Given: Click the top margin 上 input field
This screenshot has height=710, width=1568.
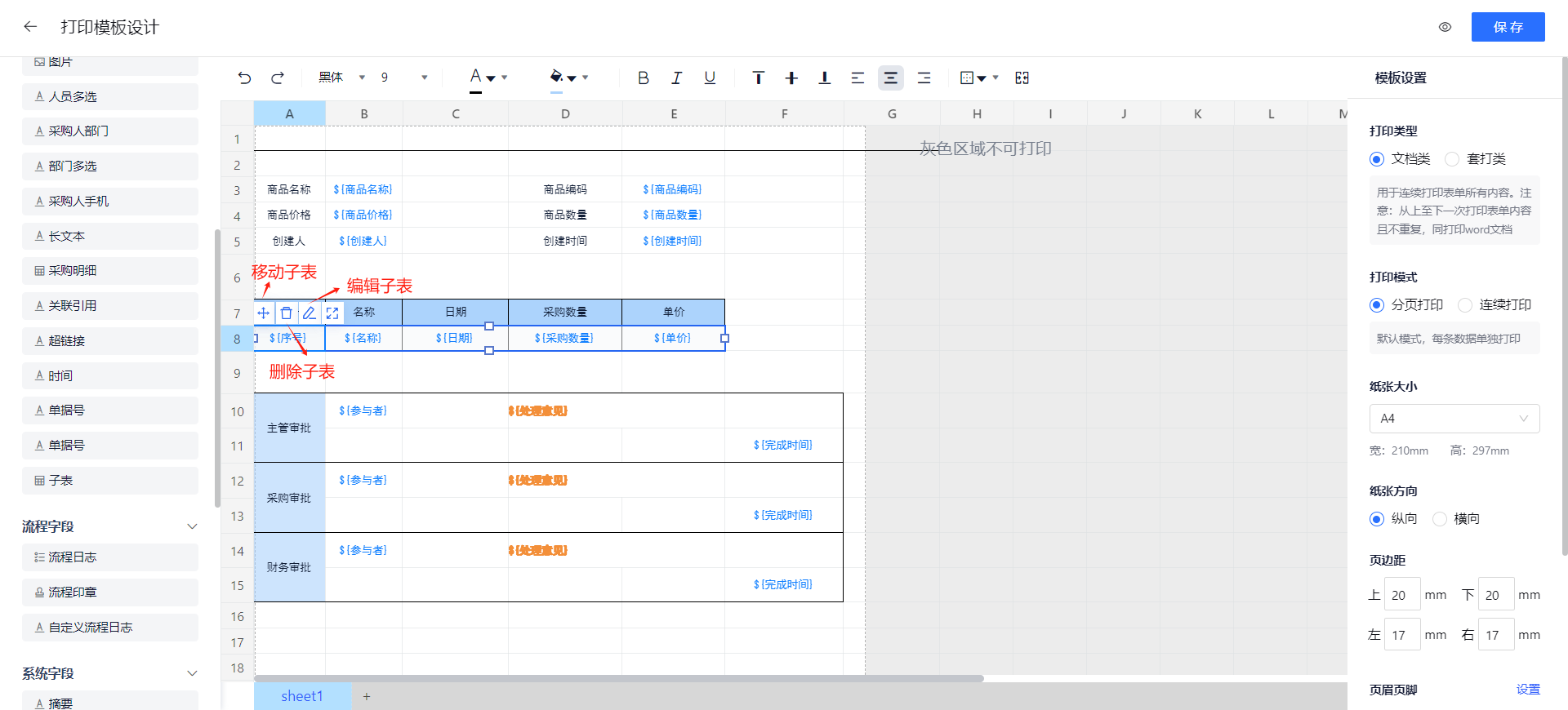Looking at the screenshot, I should (1402, 595).
